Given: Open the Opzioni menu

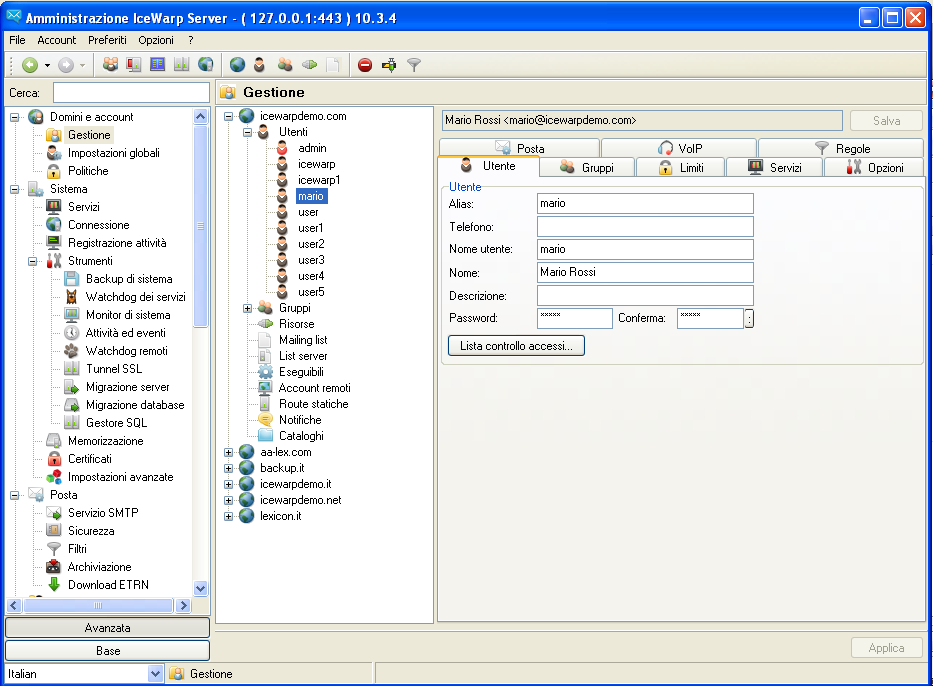Looking at the screenshot, I should point(156,40).
